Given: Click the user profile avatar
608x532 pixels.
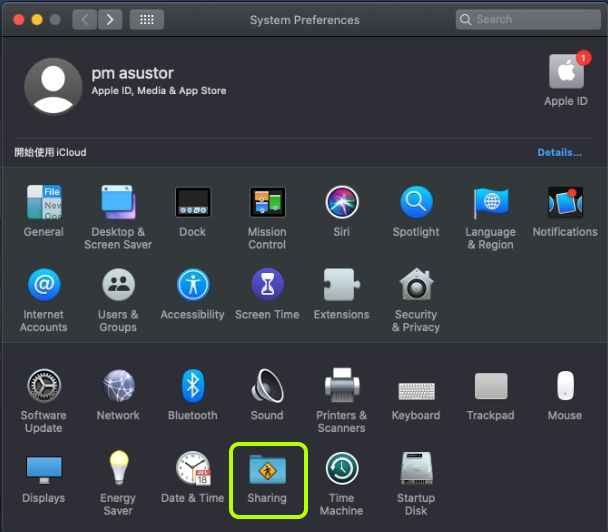Looking at the screenshot, I should tap(53, 86).
